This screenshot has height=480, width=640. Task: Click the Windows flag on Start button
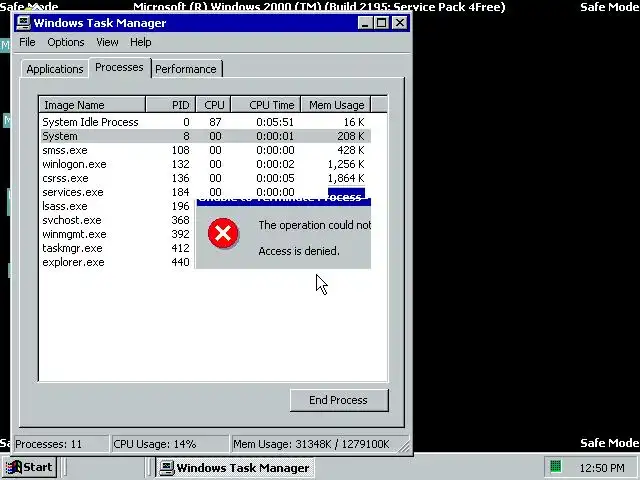coord(13,467)
